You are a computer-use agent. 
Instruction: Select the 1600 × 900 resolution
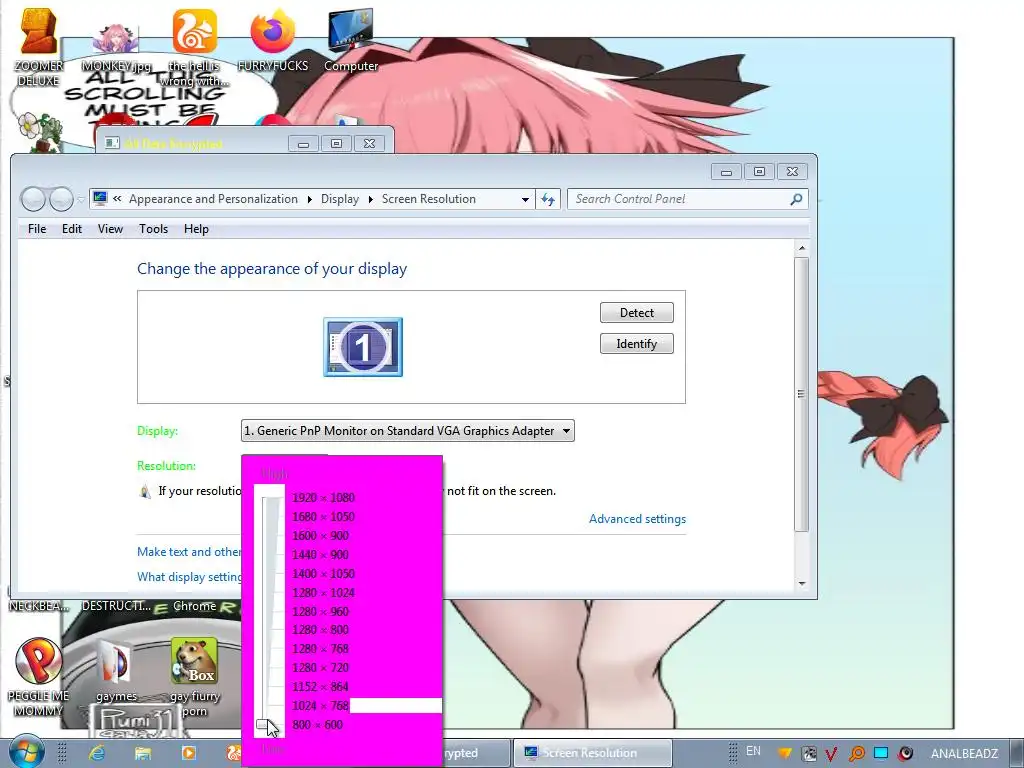(x=320, y=536)
